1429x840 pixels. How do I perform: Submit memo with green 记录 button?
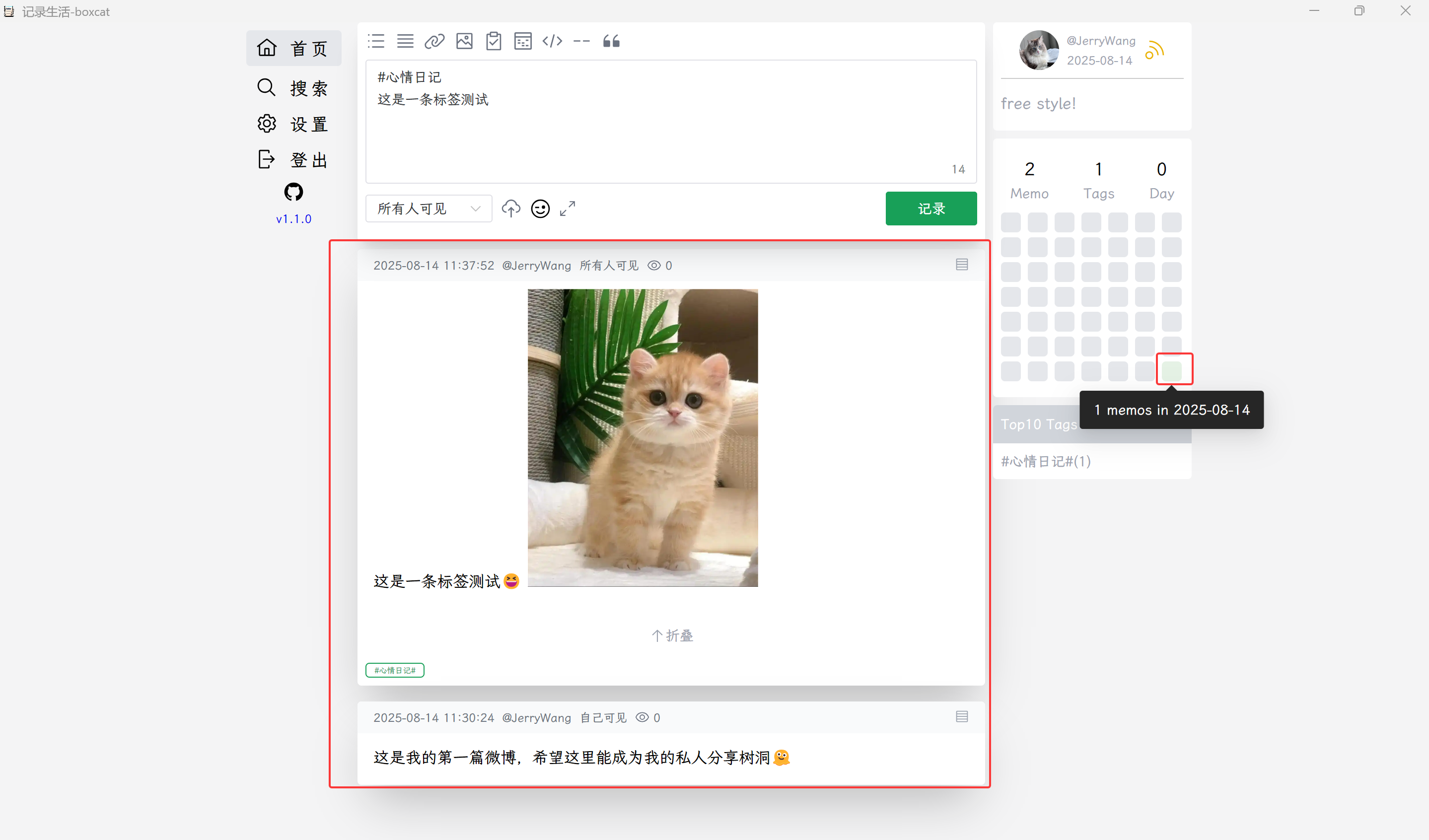pos(931,209)
